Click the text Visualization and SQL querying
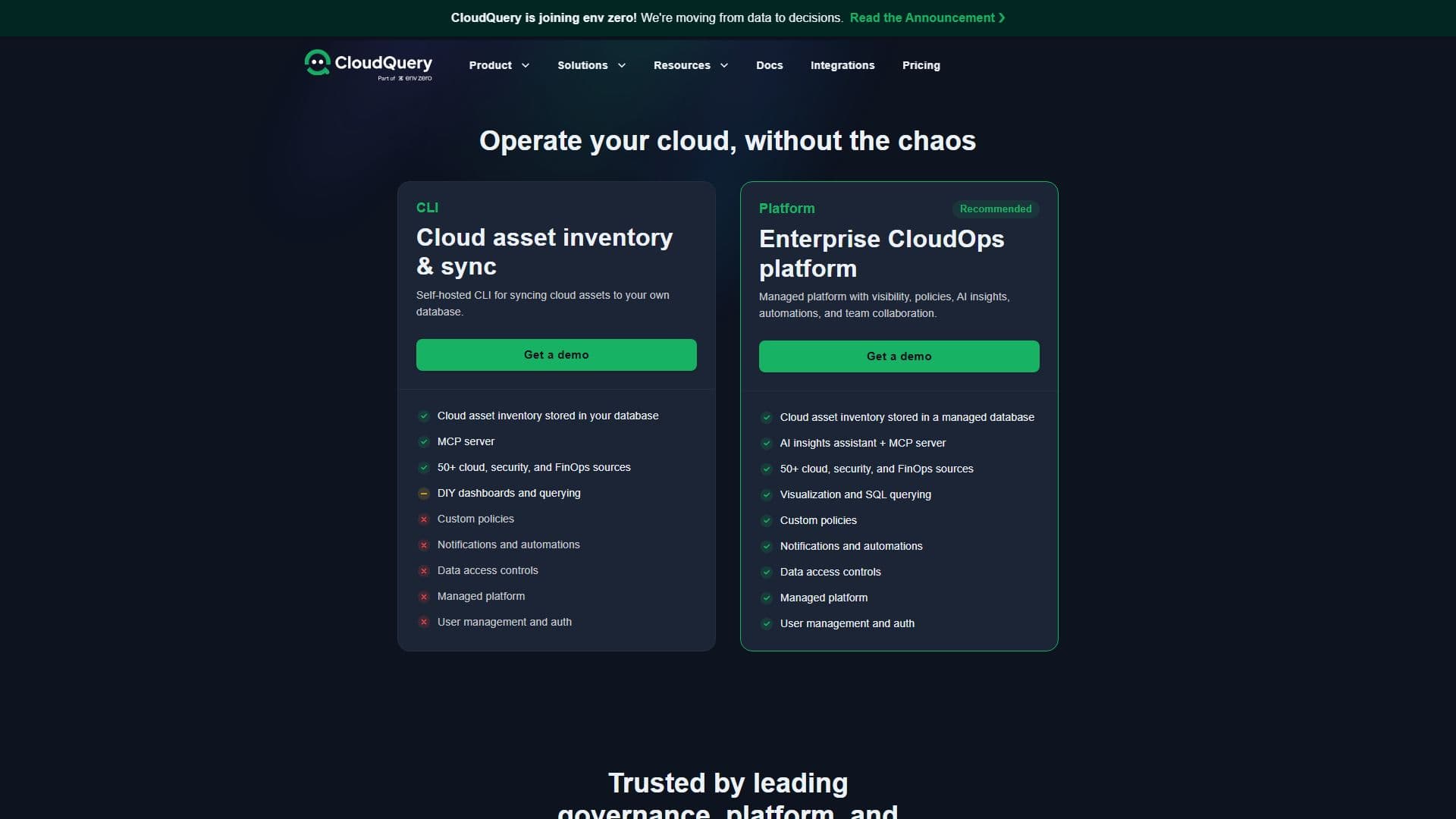The height and width of the screenshot is (819, 1456). coord(855,494)
